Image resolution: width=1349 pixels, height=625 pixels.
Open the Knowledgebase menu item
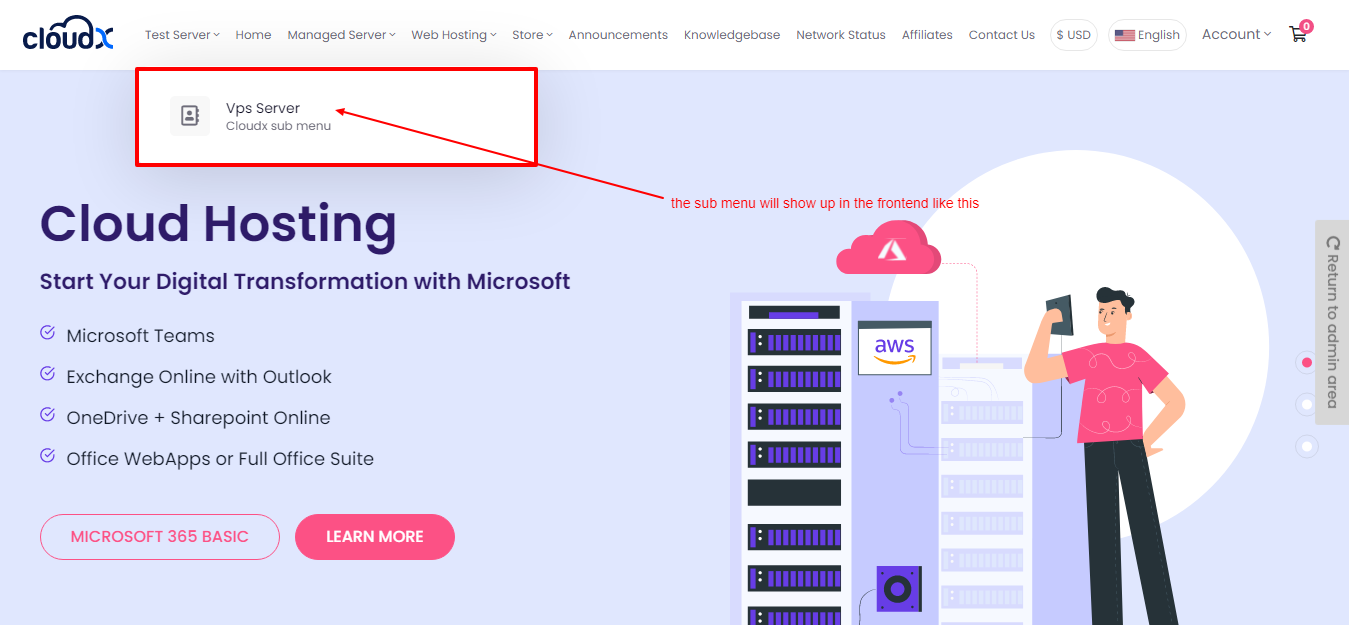pos(731,35)
